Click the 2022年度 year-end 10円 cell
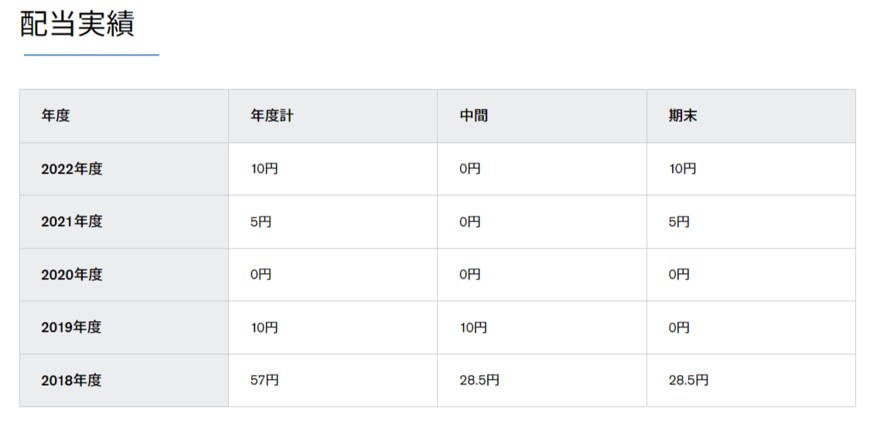Image resolution: width=870 pixels, height=423 pixels. 682,169
